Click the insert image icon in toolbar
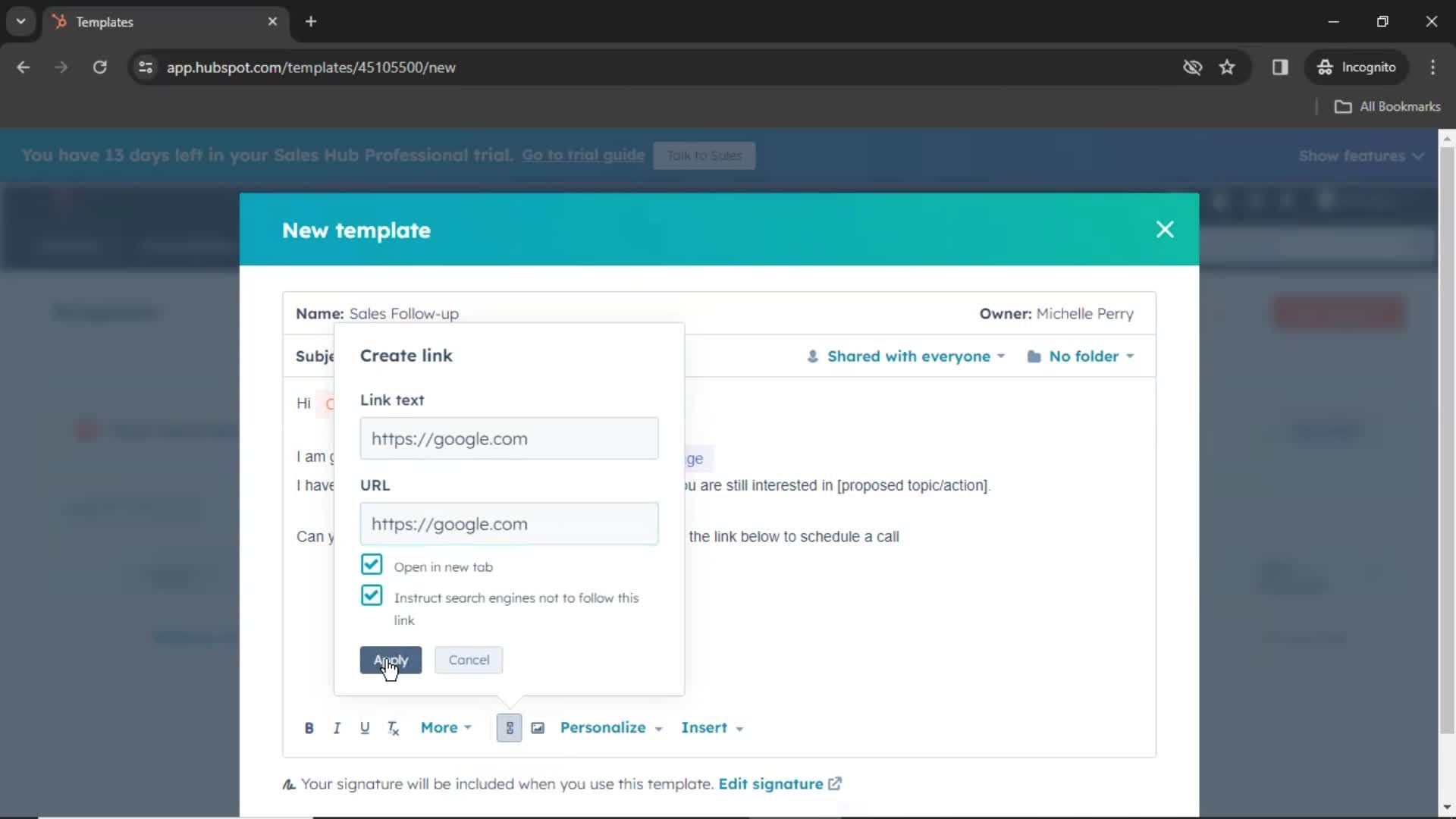 [x=538, y=728]
